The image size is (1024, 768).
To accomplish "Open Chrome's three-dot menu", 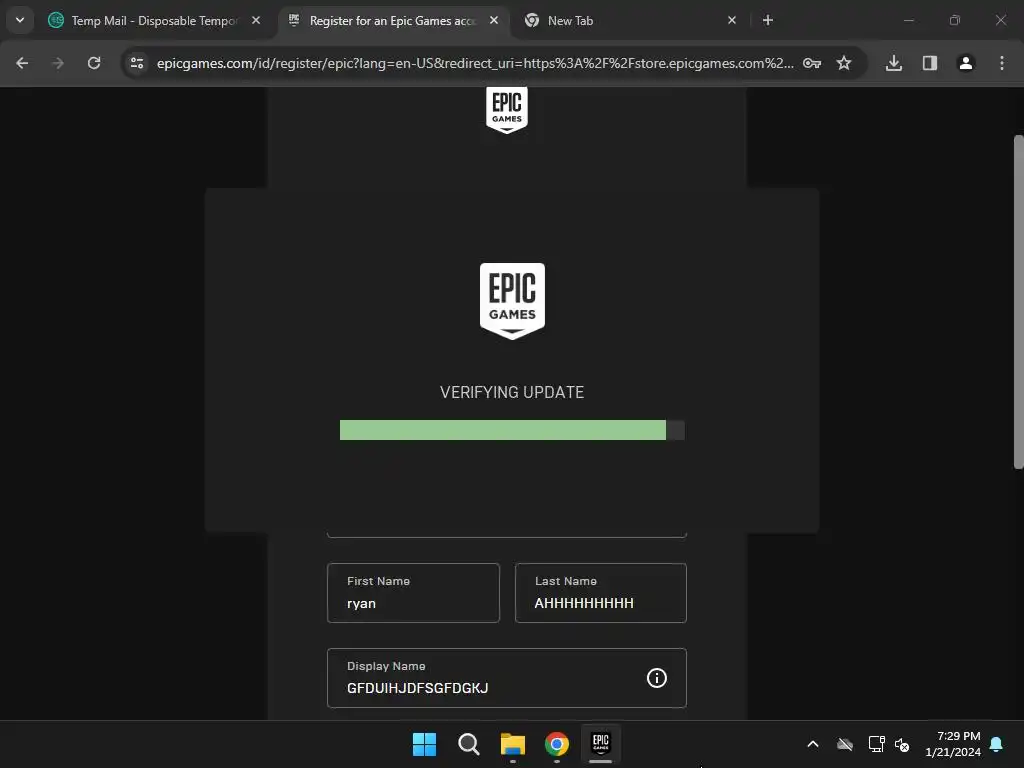I will click(x=1002, y=63).
